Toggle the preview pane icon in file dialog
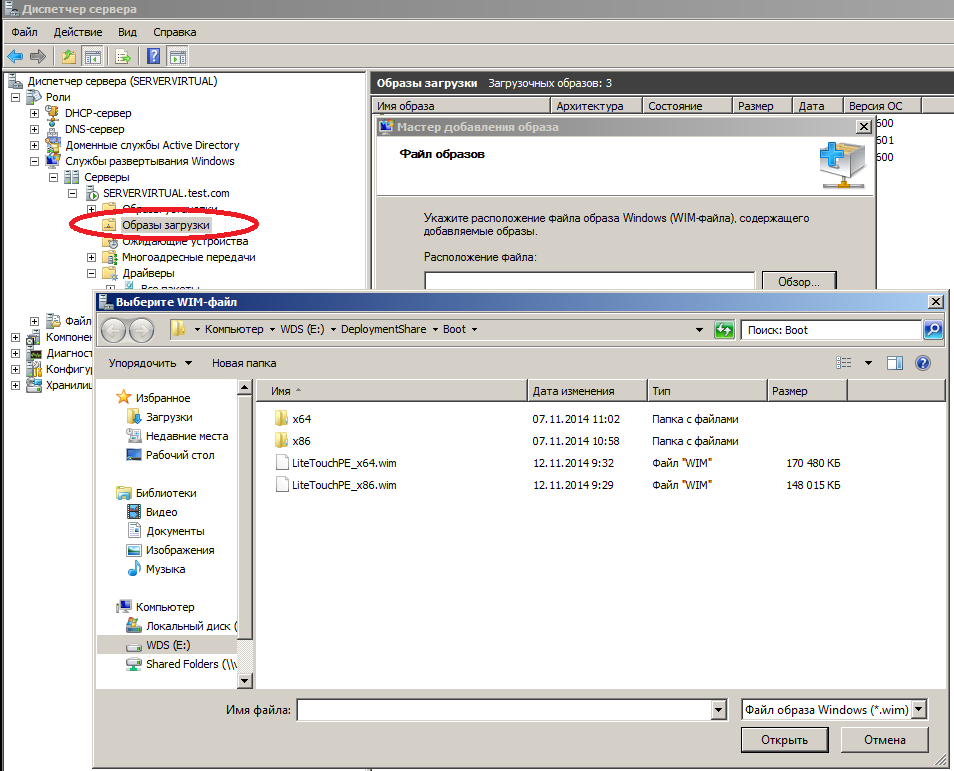Screen dimensions: 954x771 tap(894, 363)
